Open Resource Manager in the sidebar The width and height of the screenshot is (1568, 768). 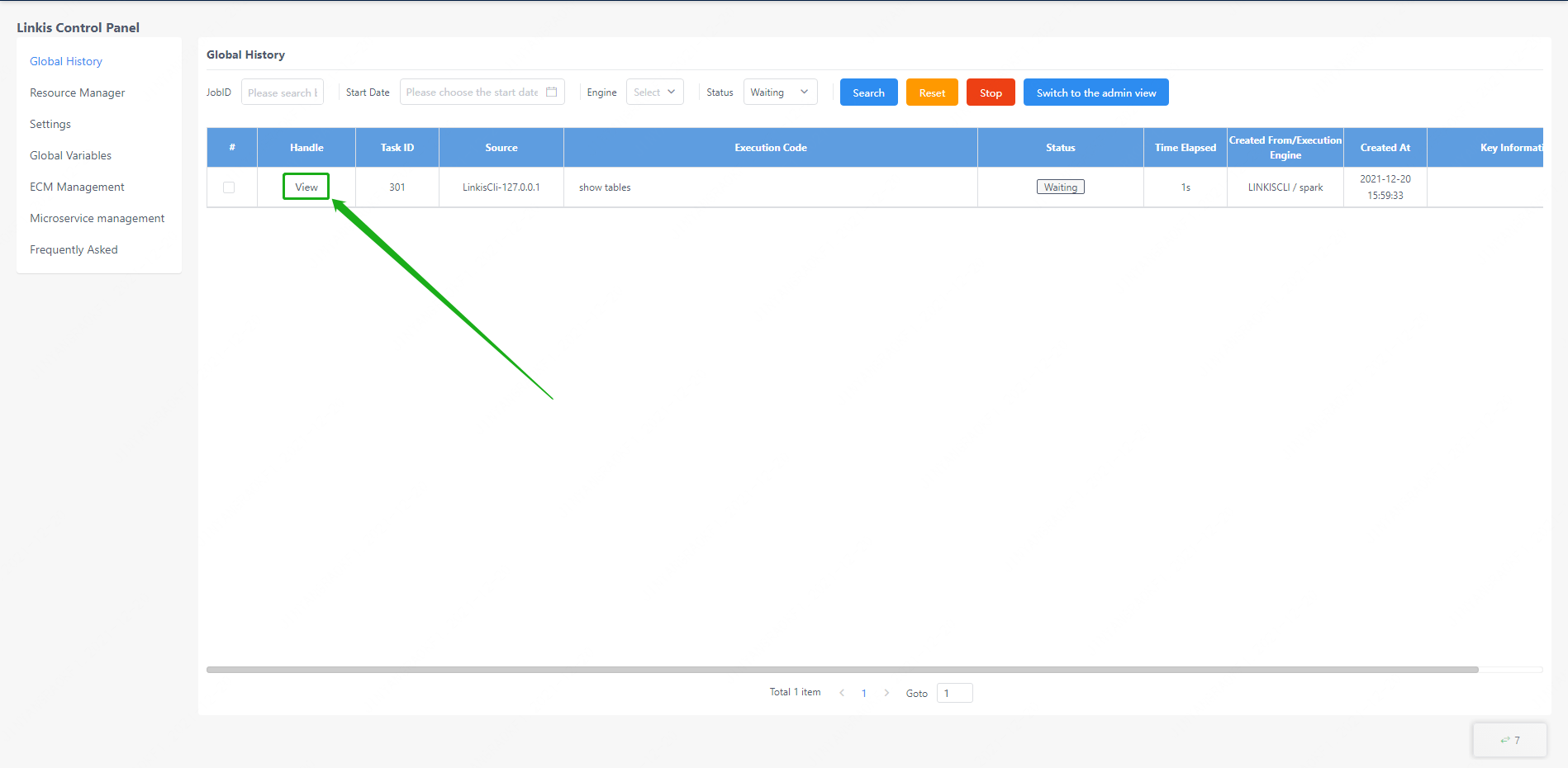[78, 92]
